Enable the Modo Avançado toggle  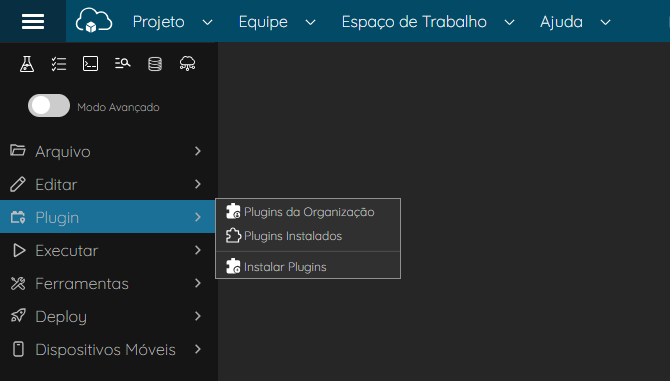click(49, 106)
